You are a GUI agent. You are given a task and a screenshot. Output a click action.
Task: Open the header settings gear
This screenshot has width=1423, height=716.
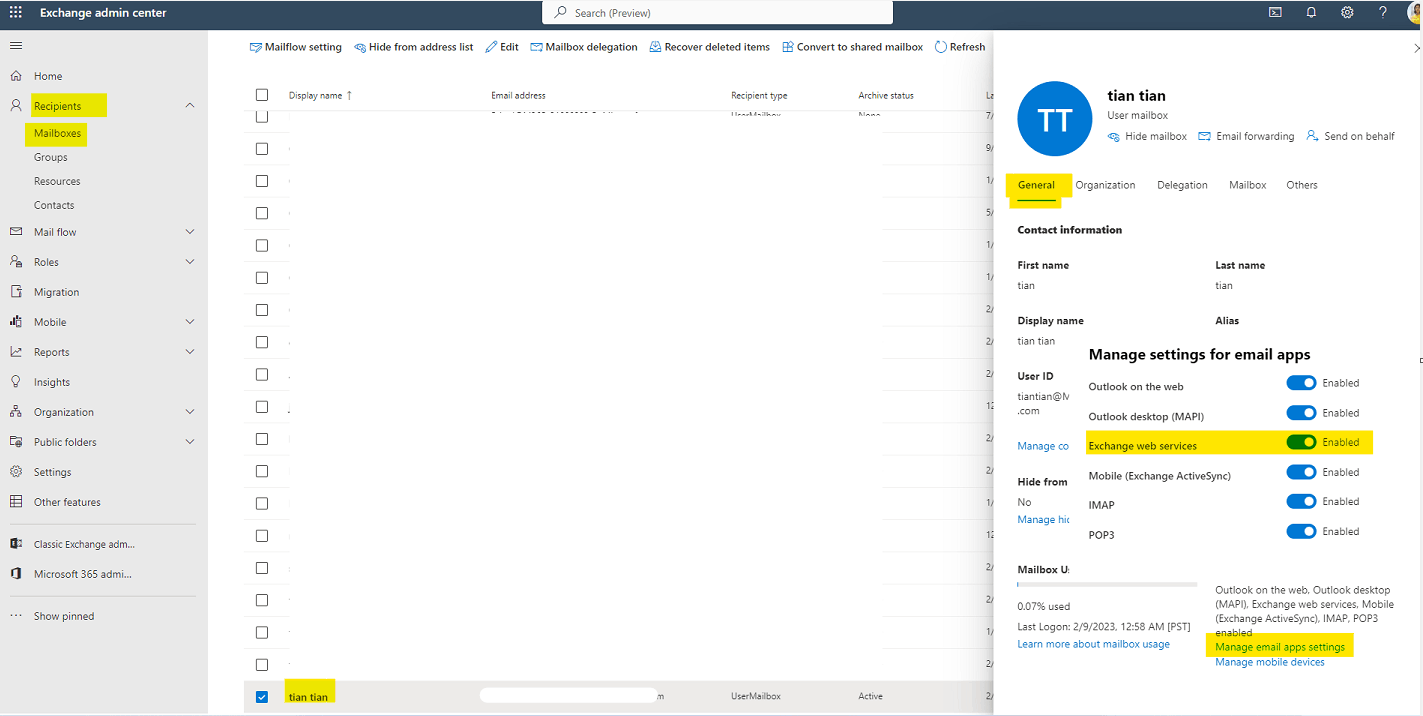coord(1347,13)
